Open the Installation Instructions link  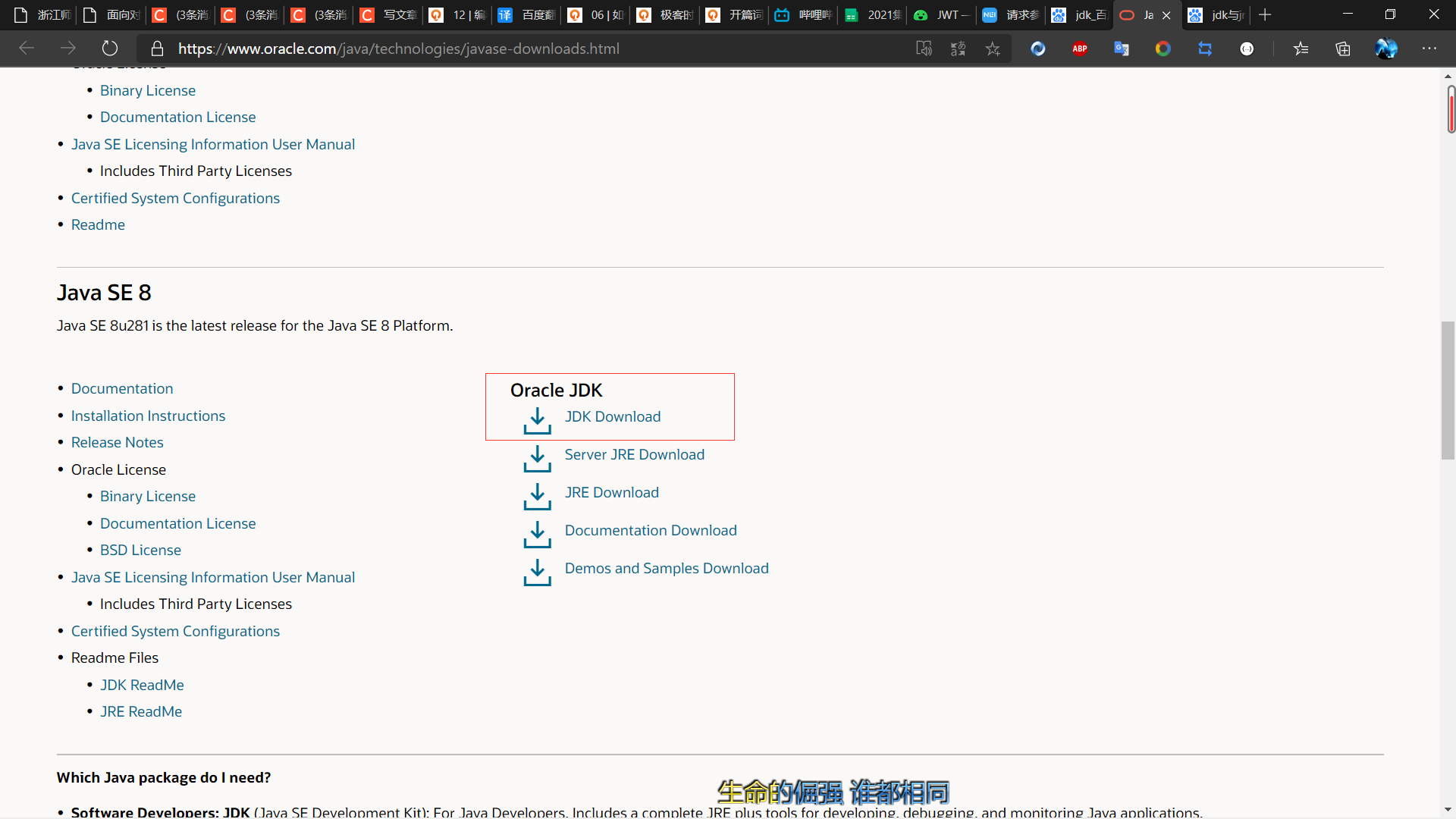148,416
